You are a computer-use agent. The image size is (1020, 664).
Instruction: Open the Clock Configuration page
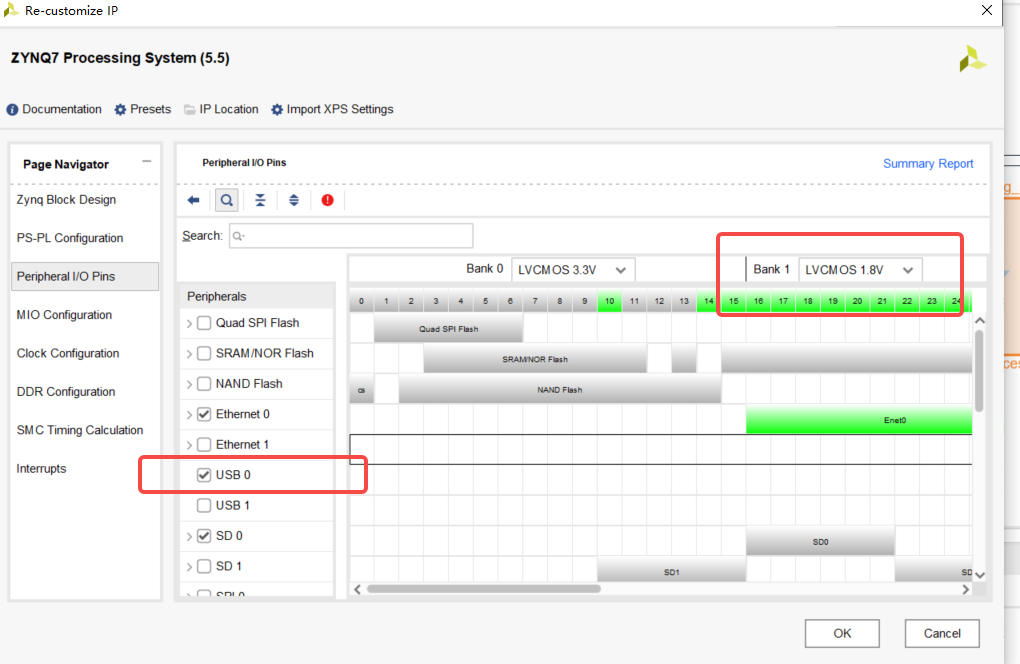(x=68, y=354)
